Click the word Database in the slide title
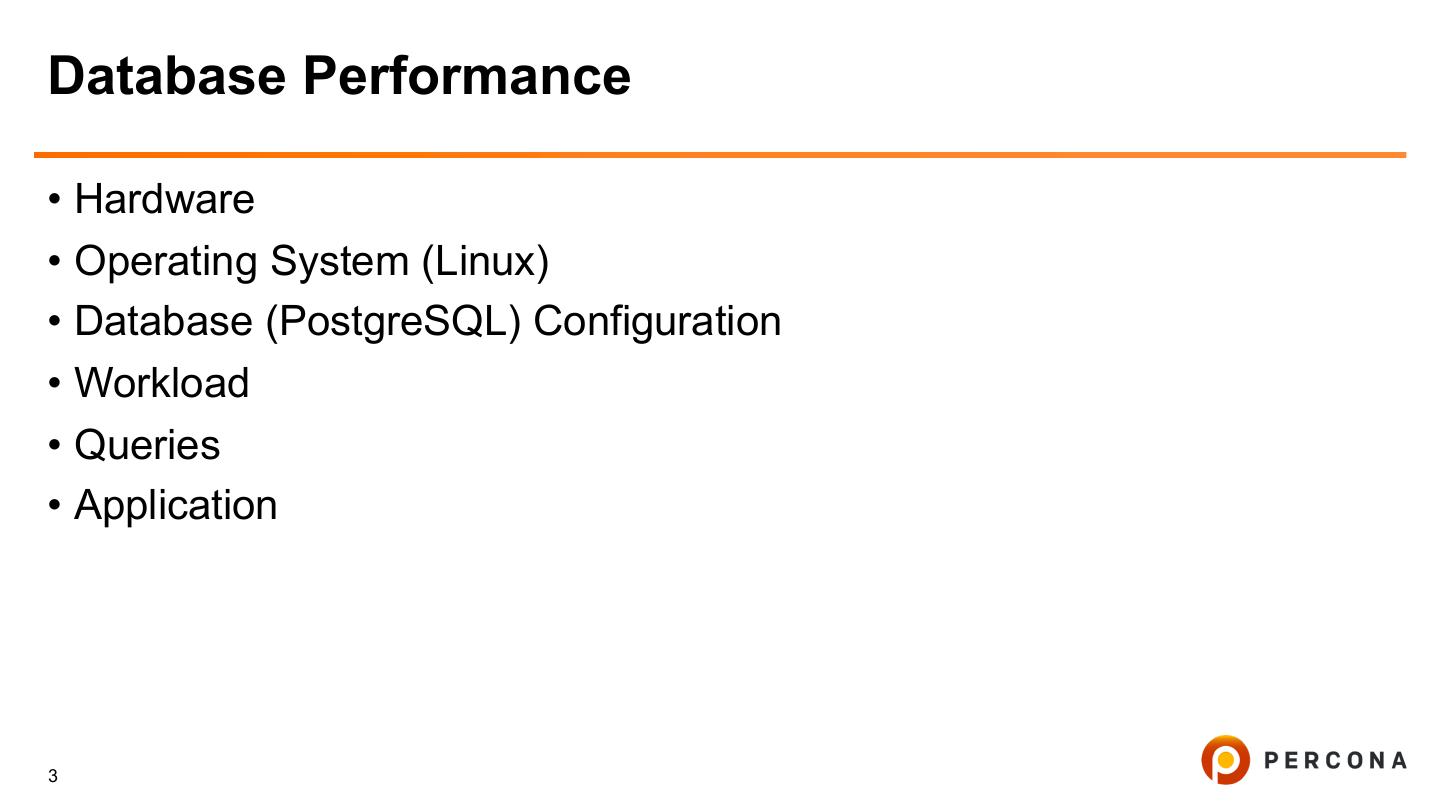This screenshot has height=810, width=1440. 167,76
